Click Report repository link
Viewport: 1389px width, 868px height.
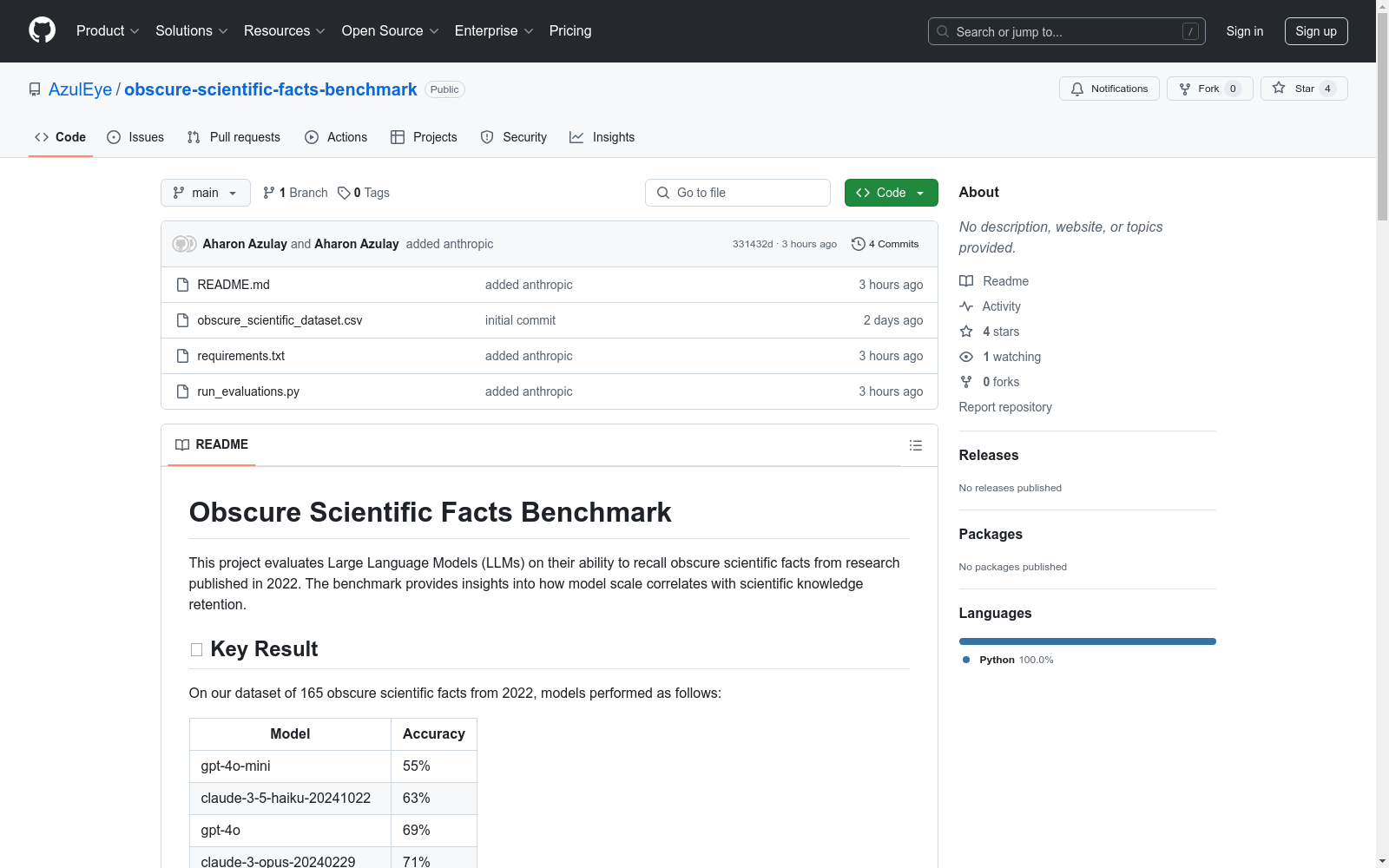click(1005, 407)
